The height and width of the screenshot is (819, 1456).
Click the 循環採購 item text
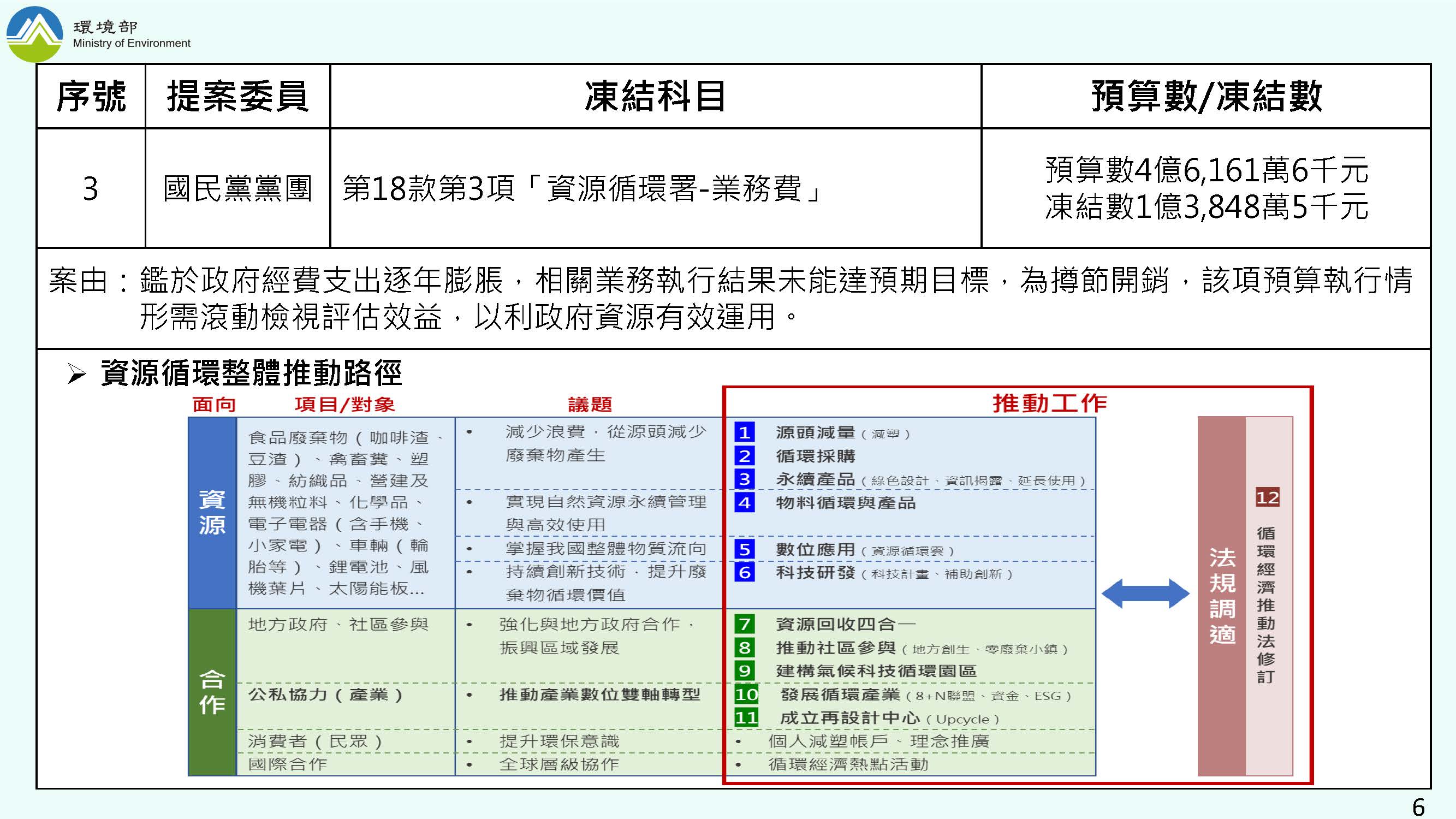click(x=815, y=456)
